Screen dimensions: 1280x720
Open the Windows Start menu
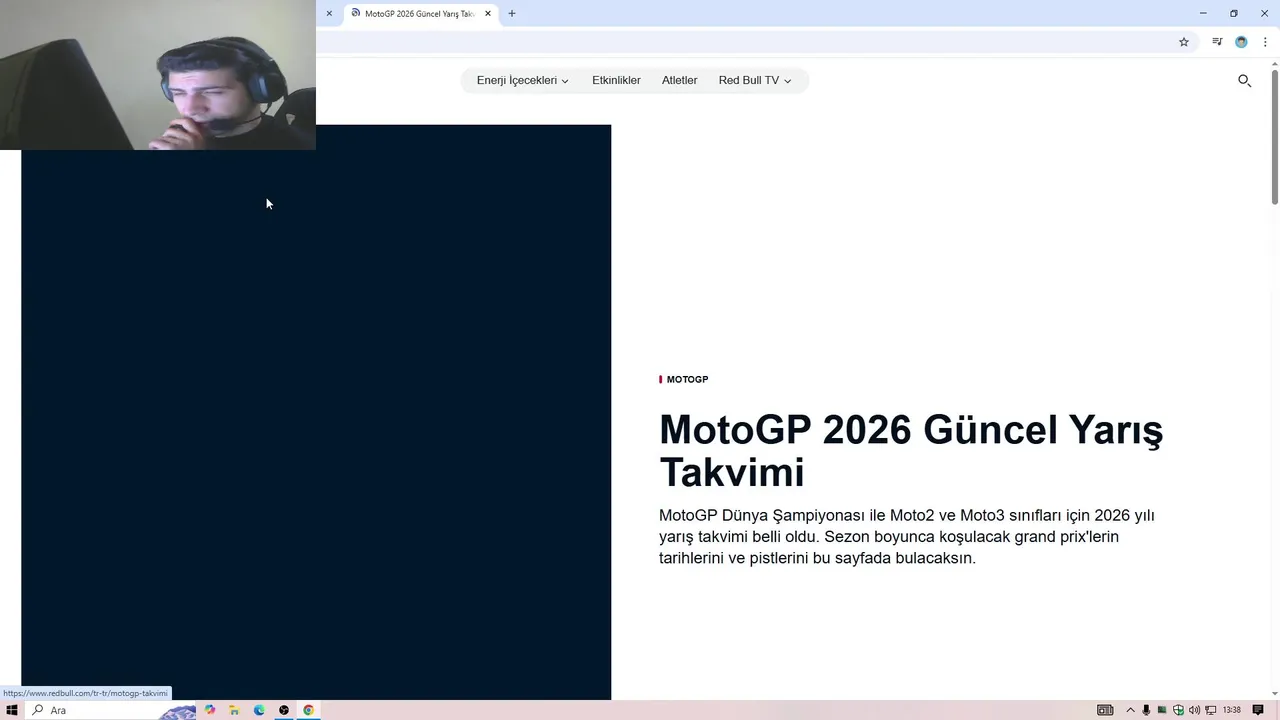pos(12,710)
